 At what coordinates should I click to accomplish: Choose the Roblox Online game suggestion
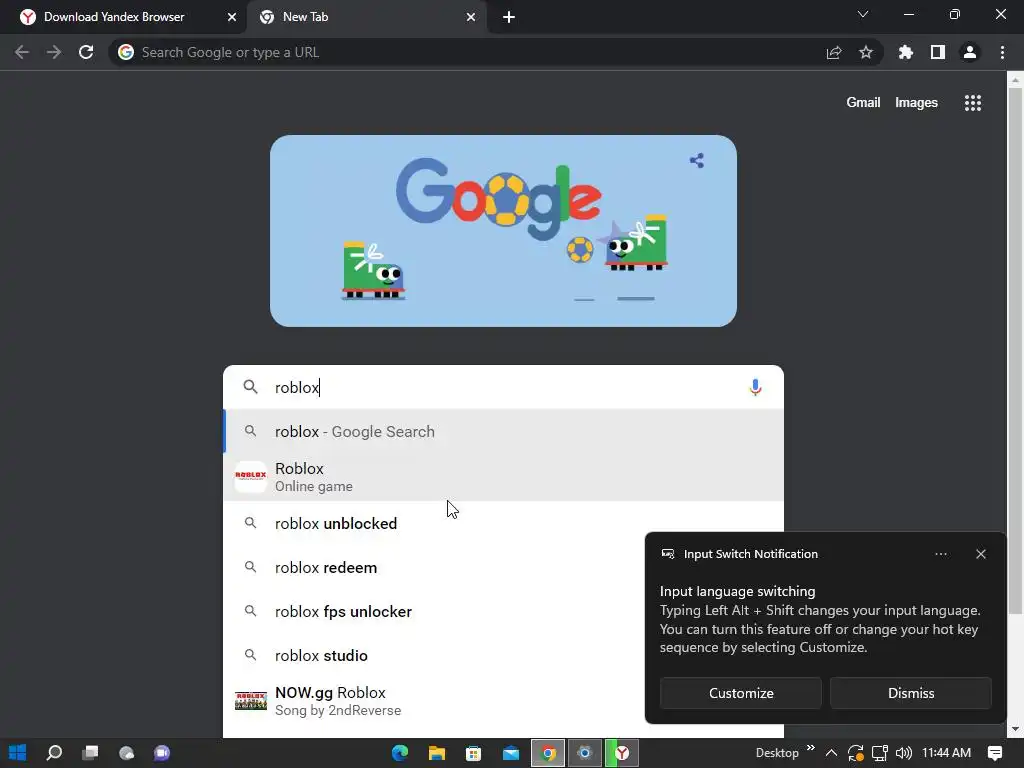pyautogui.click(x=503, y=477)
